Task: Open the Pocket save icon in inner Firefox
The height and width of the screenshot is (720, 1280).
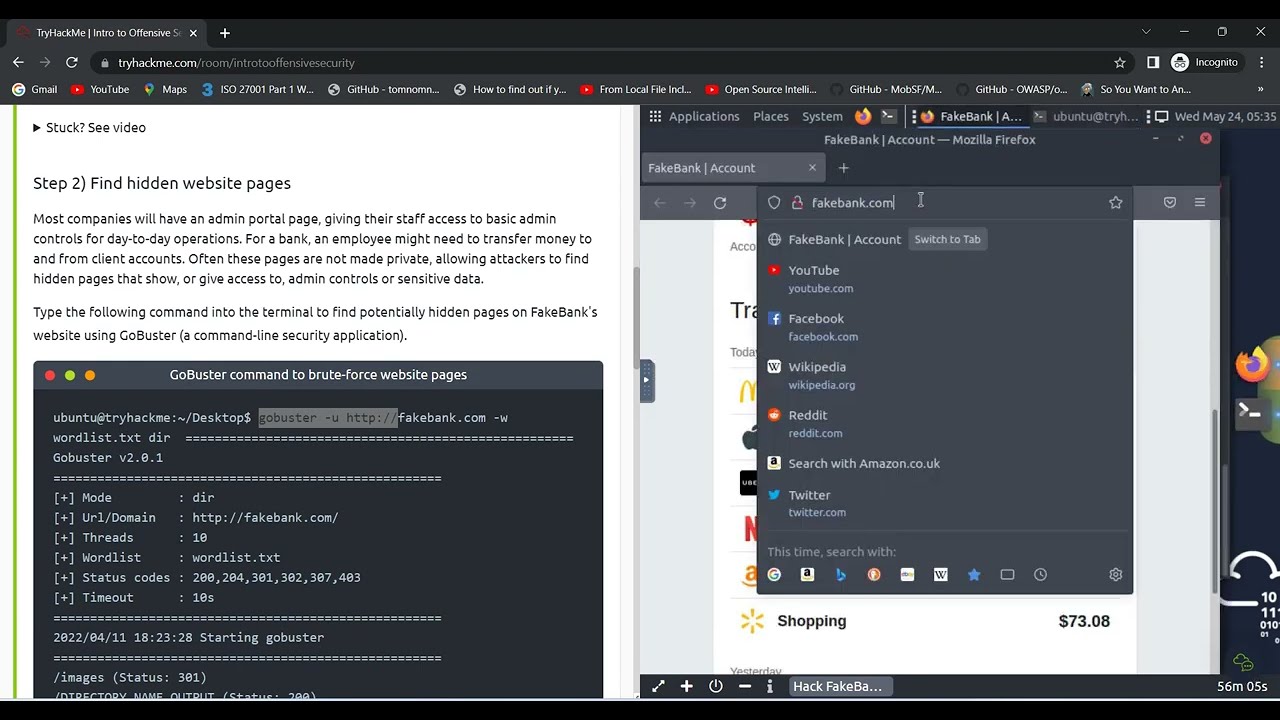Action: tap(1170, 203)
